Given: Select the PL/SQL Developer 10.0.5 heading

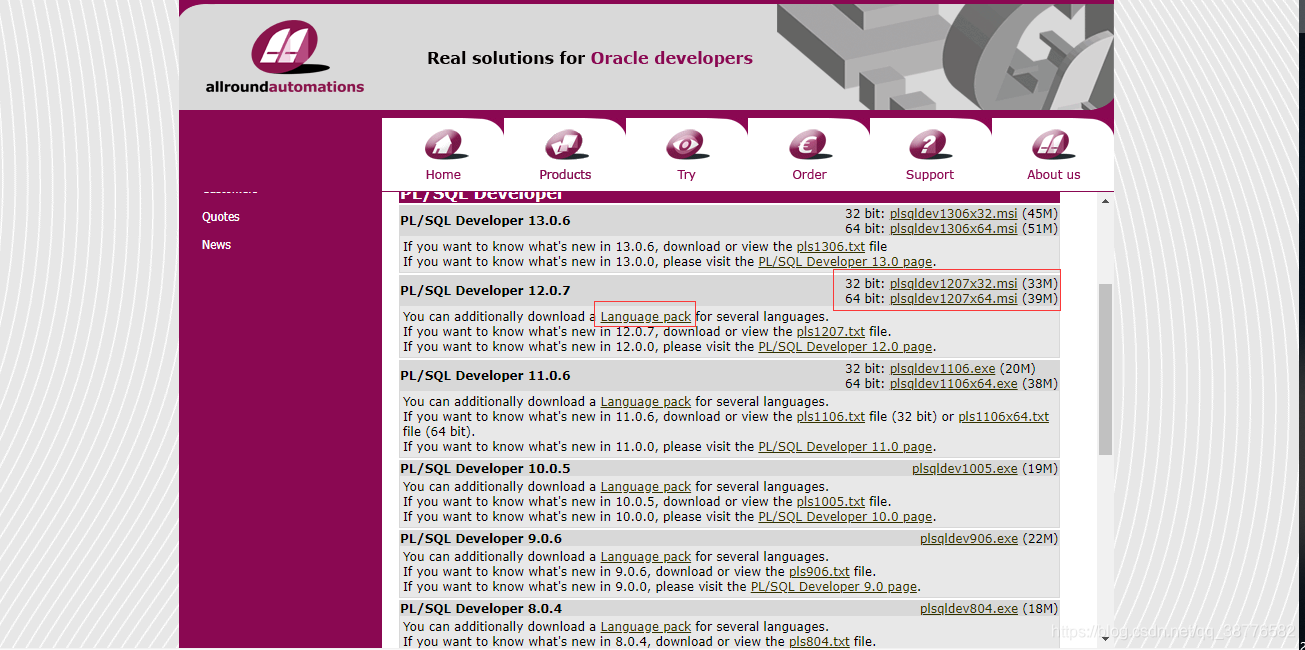Looking at the screenshot, I should click(485, 468).
